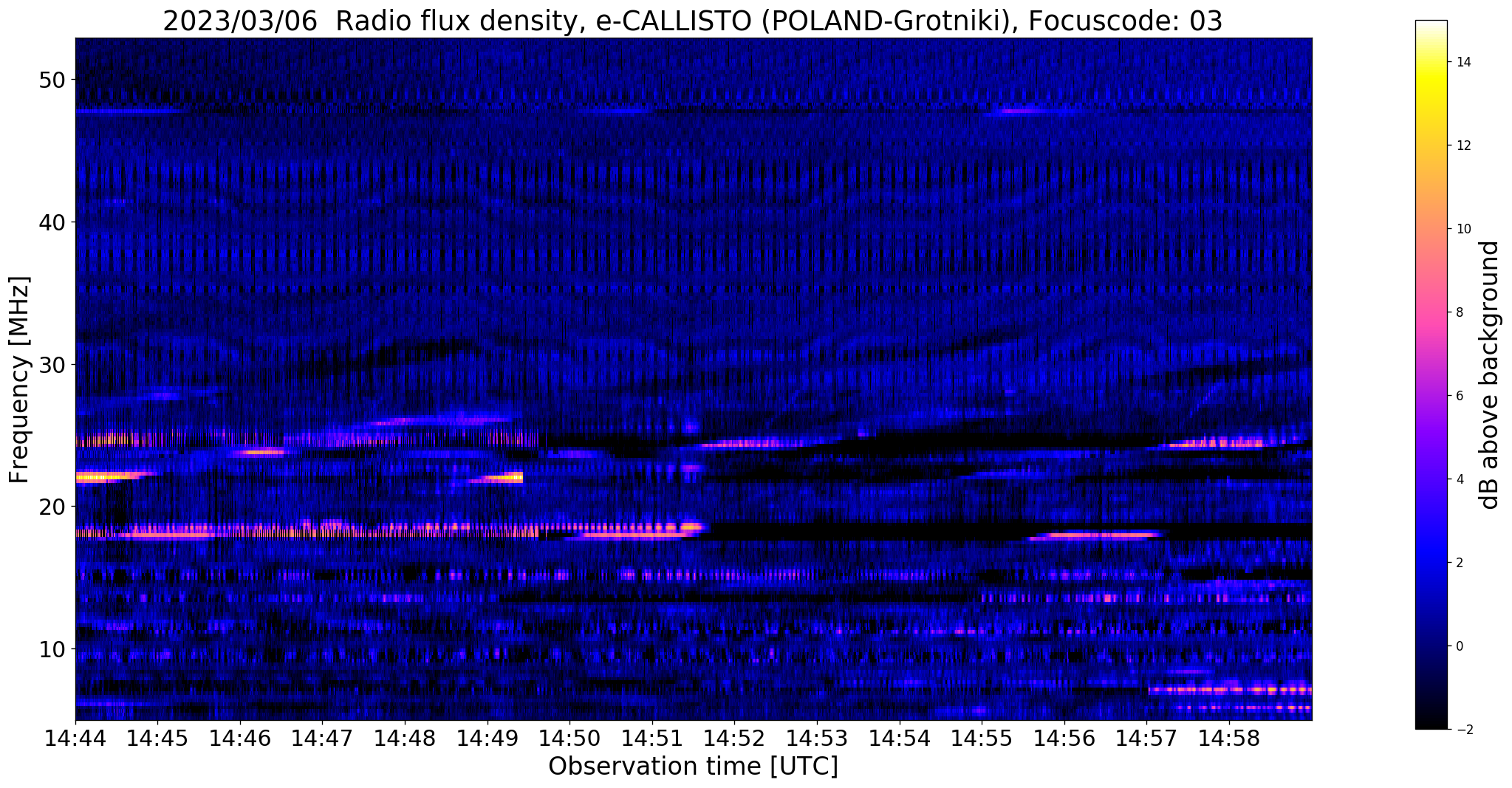Click the plot title mentioning POLAND-Grotniki
Viewport: 1512px width, 788px height.
point(692,21)
